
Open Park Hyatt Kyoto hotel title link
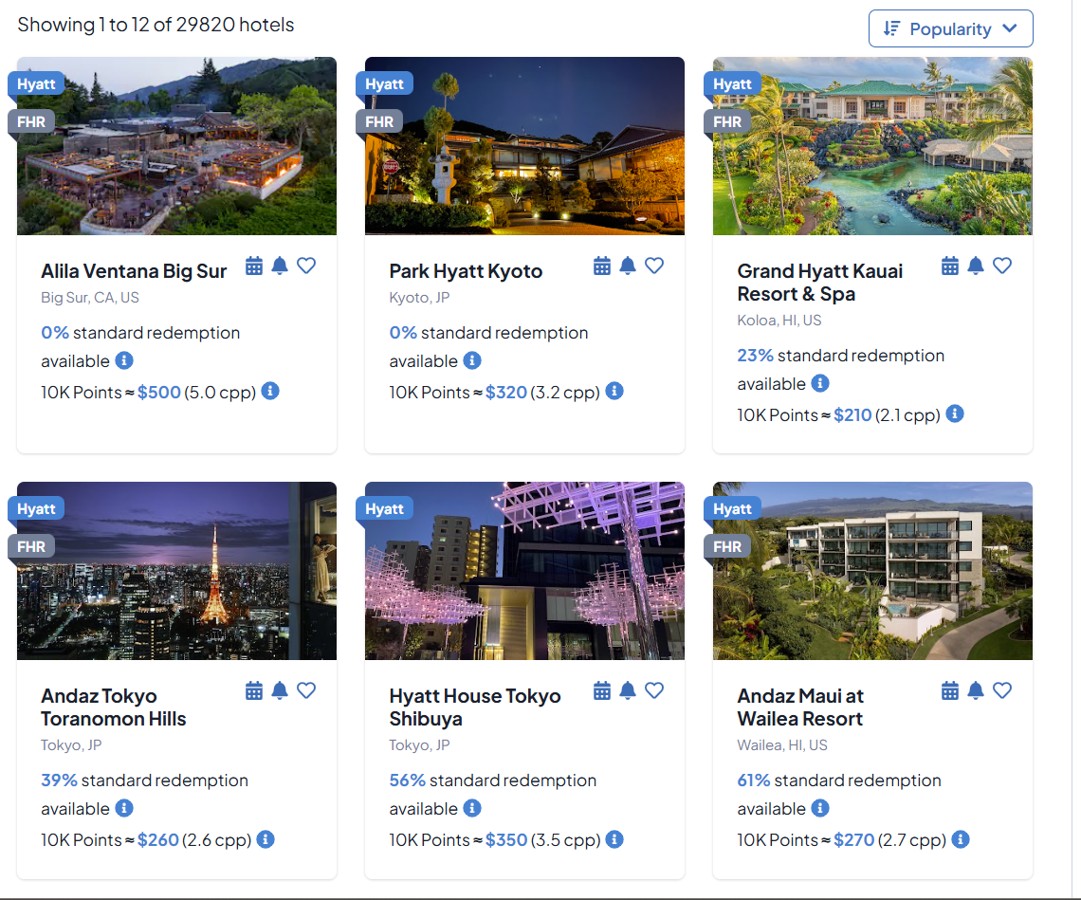pos(465,271)
